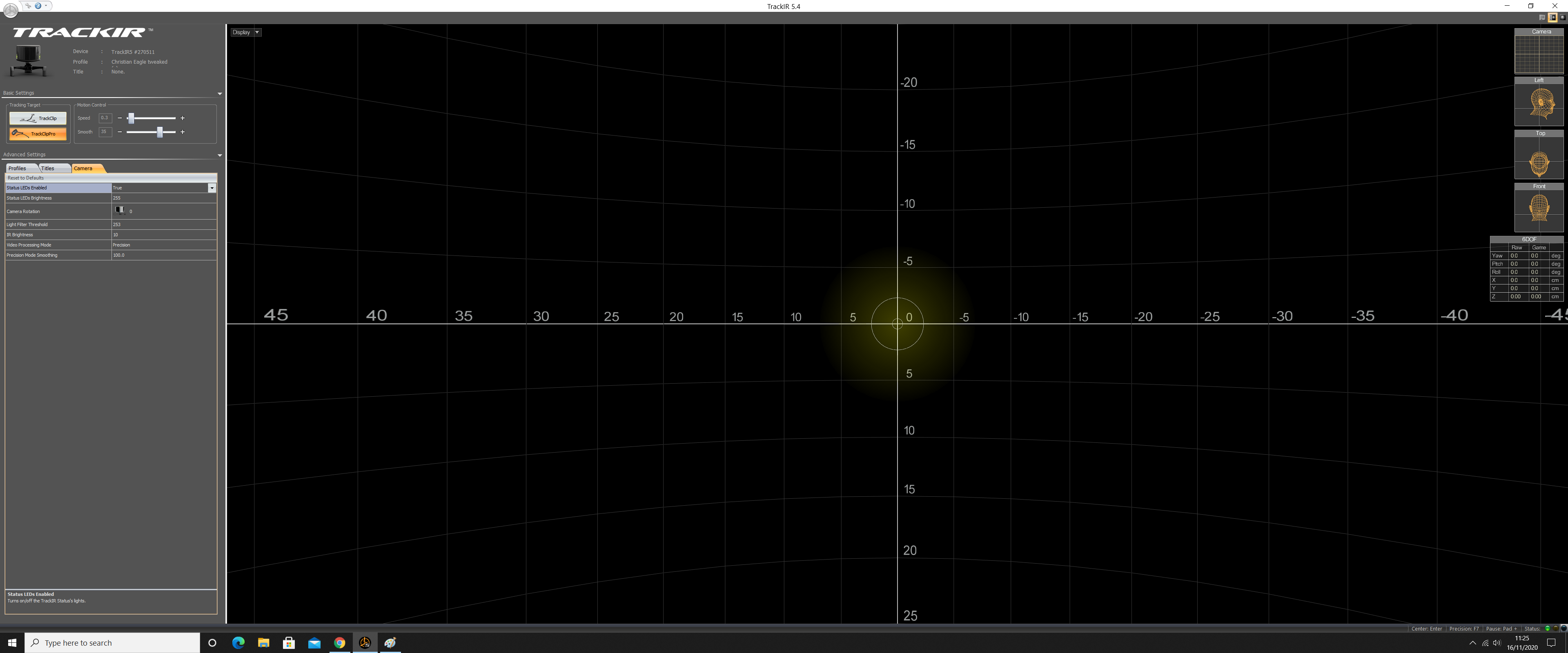This screenshot has height=653, width=1568.
Task: Increase Speed with the plus icon
Action: pyautogui.click(x=182, y=118)
